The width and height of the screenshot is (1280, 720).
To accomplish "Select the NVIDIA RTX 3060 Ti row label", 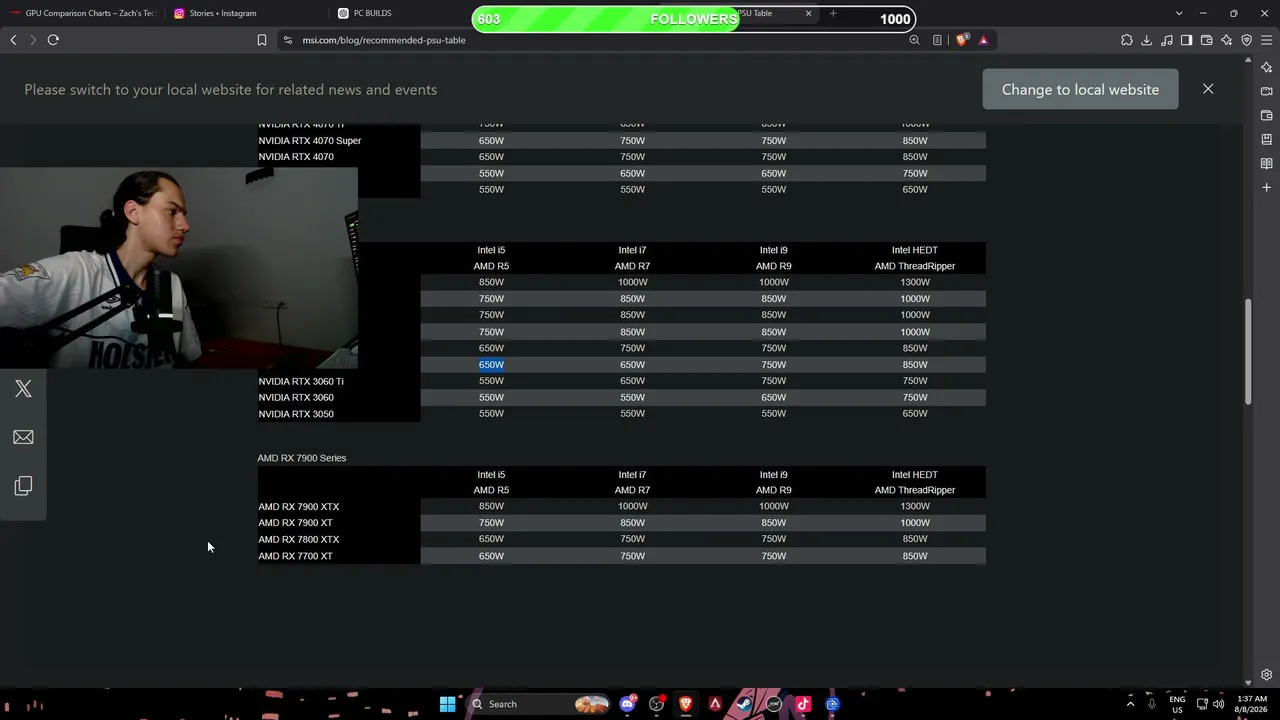I will pos(301,381).
